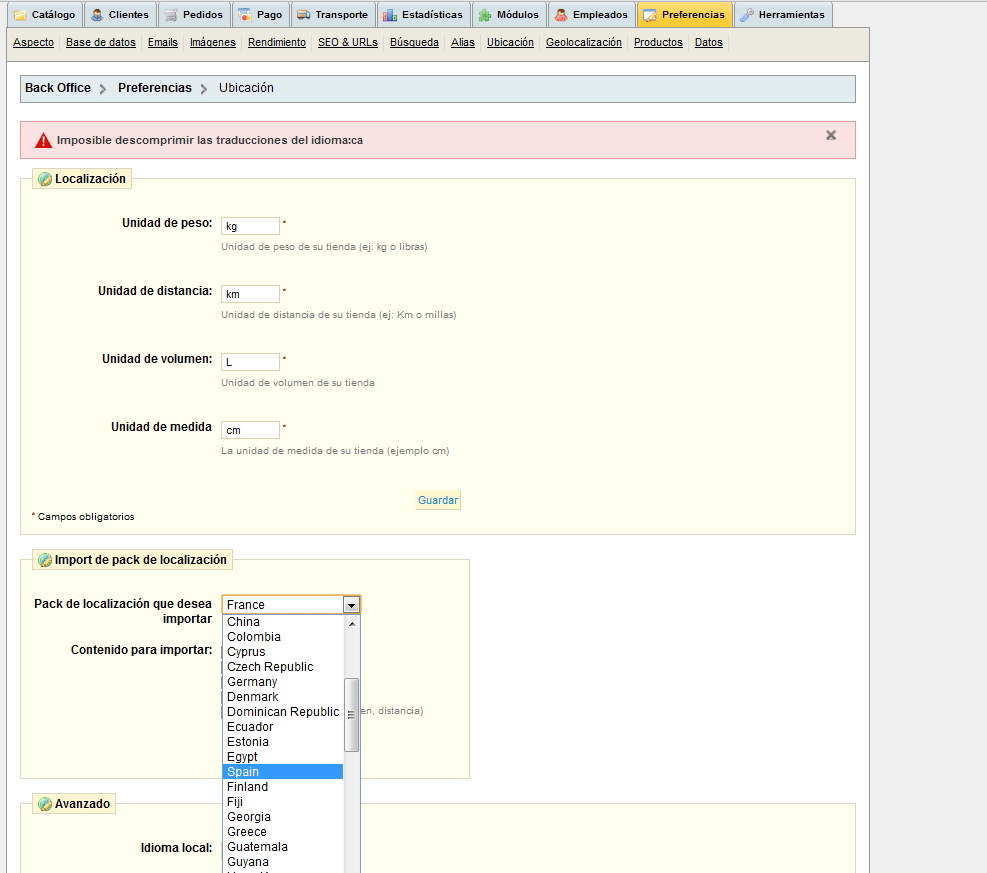Click the Pedidos basket icon

point(171,15)
